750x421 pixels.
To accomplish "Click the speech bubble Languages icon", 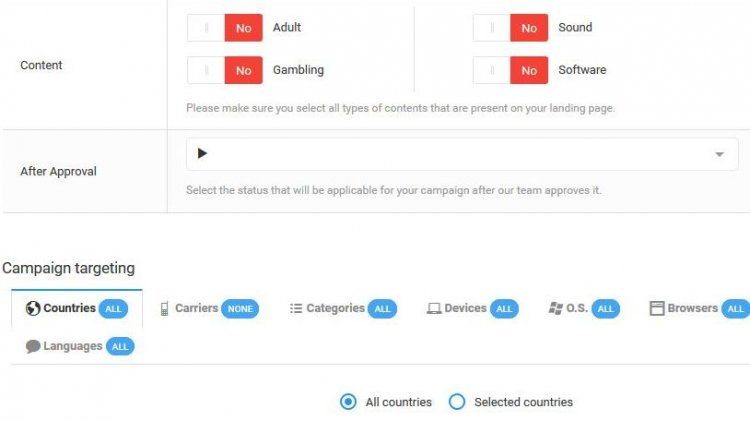I will [x=33, y=346].
